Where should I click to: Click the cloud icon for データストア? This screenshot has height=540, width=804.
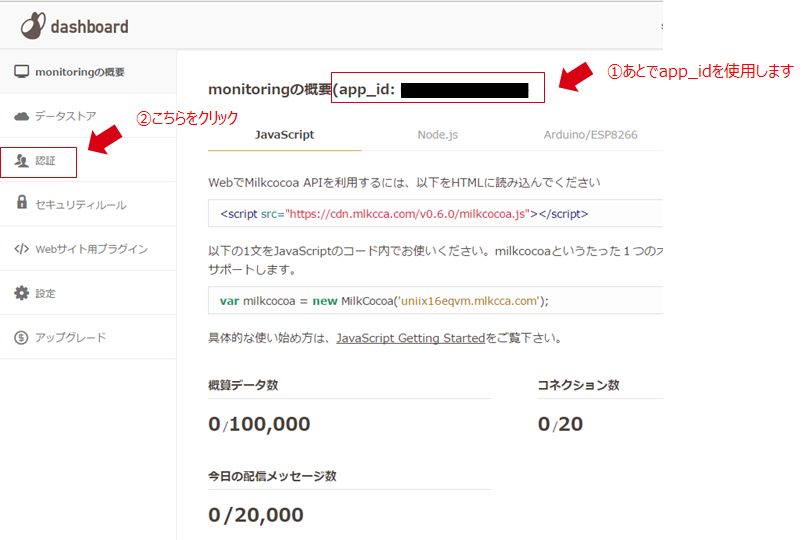click(22, 116)
